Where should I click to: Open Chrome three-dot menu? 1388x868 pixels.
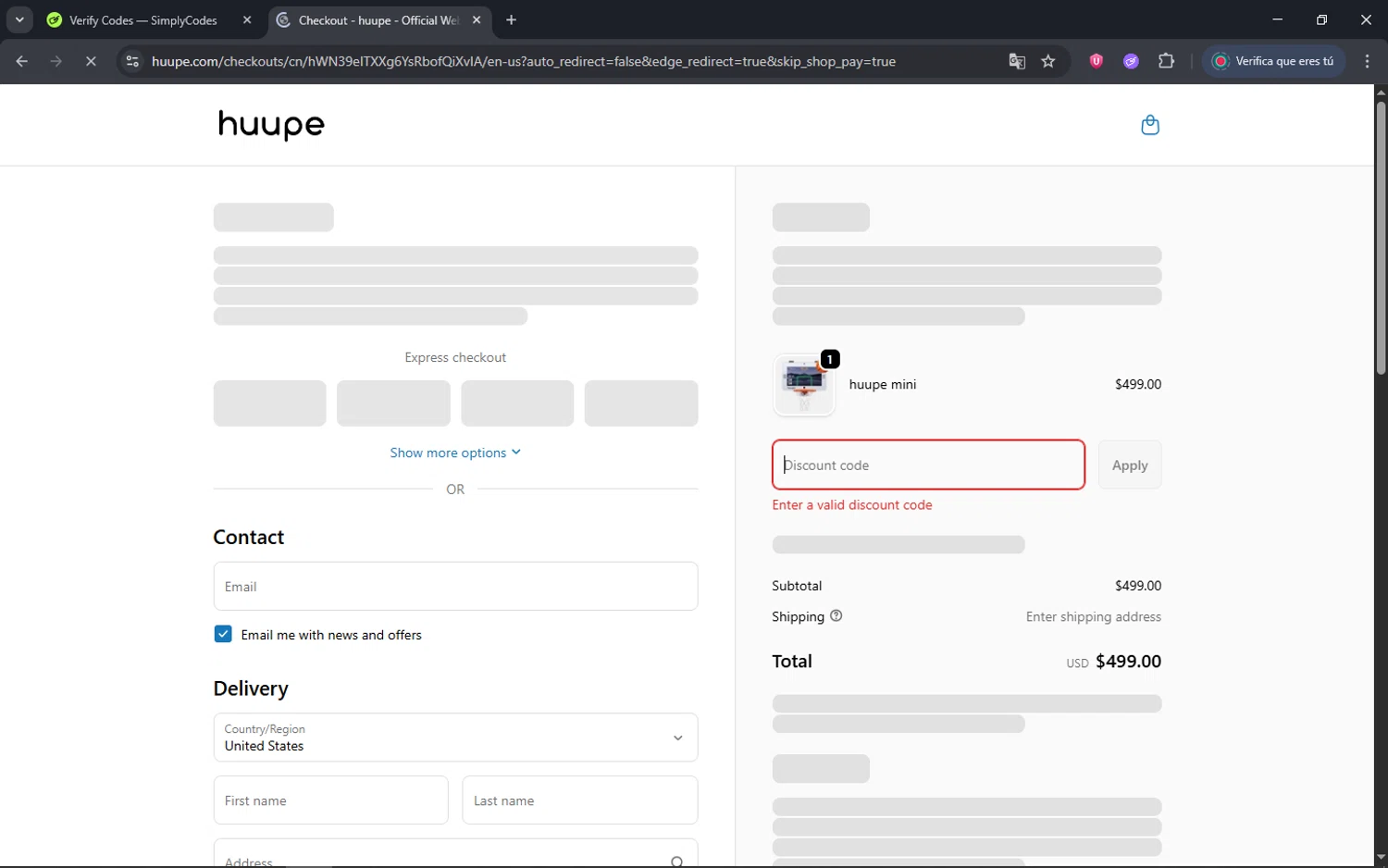click(x=1368, y=61)
